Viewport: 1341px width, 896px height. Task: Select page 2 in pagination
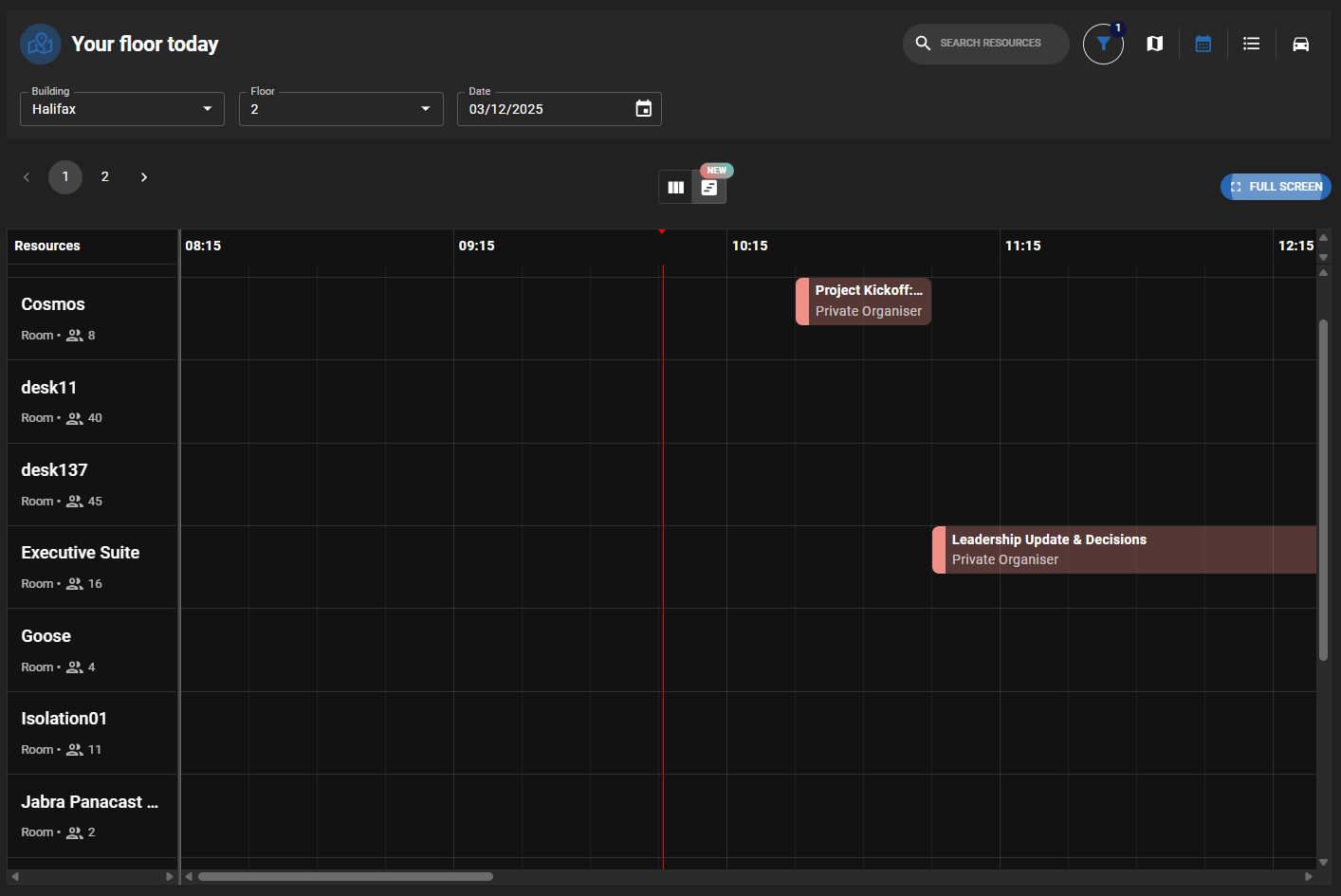click(x=105, y=177)
